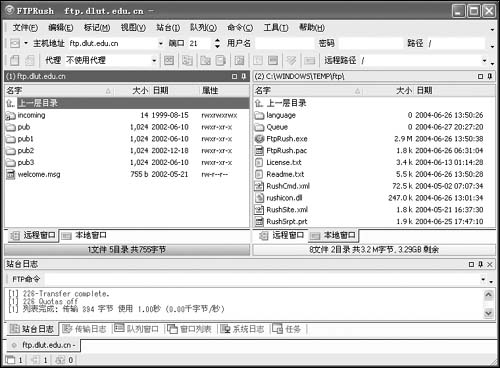Open the 传输日志 tab
The width and height of the screenshot is (500, 368).
click(x=85, y=329)
